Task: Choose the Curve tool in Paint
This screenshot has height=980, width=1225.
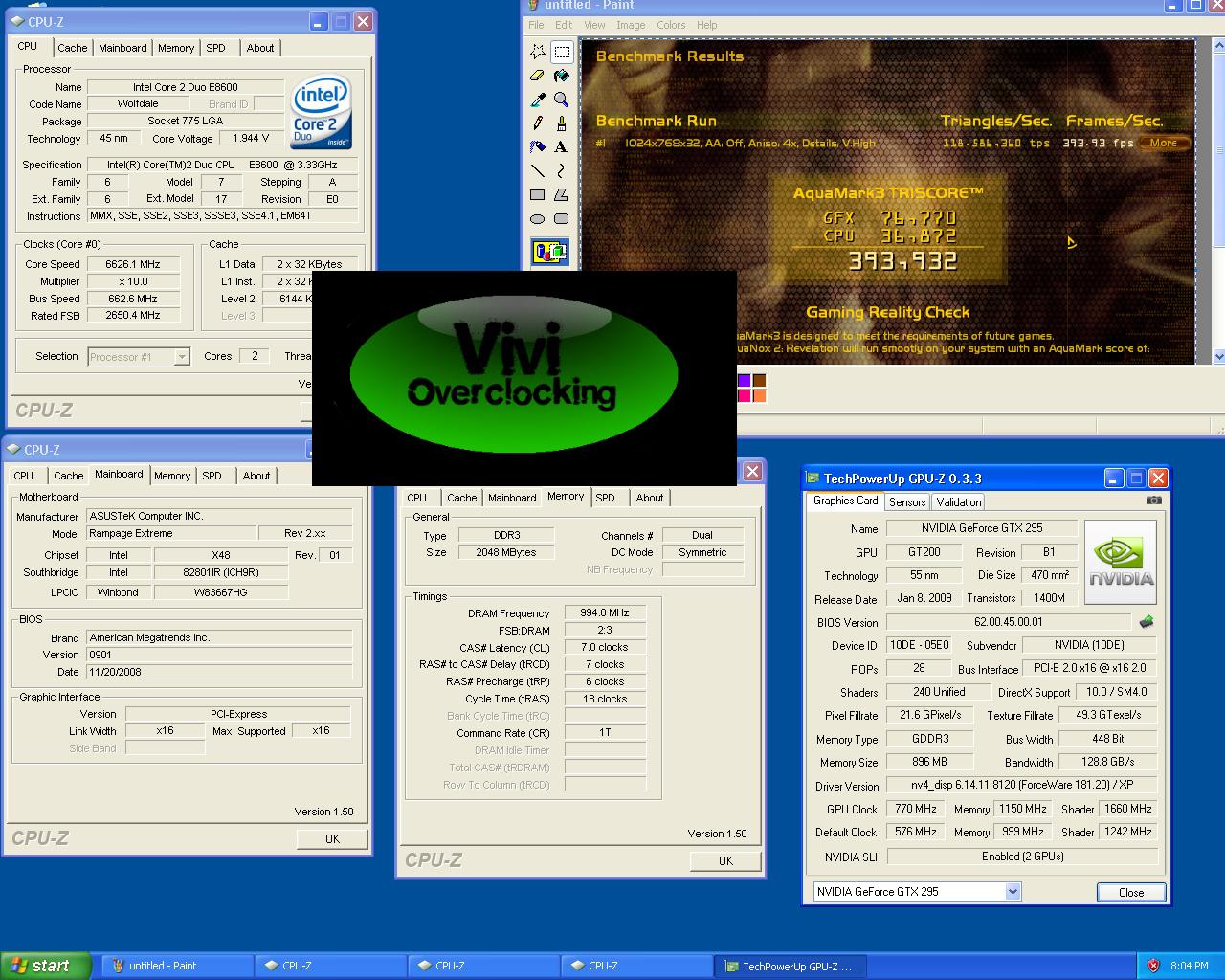Action: [562, 171]
